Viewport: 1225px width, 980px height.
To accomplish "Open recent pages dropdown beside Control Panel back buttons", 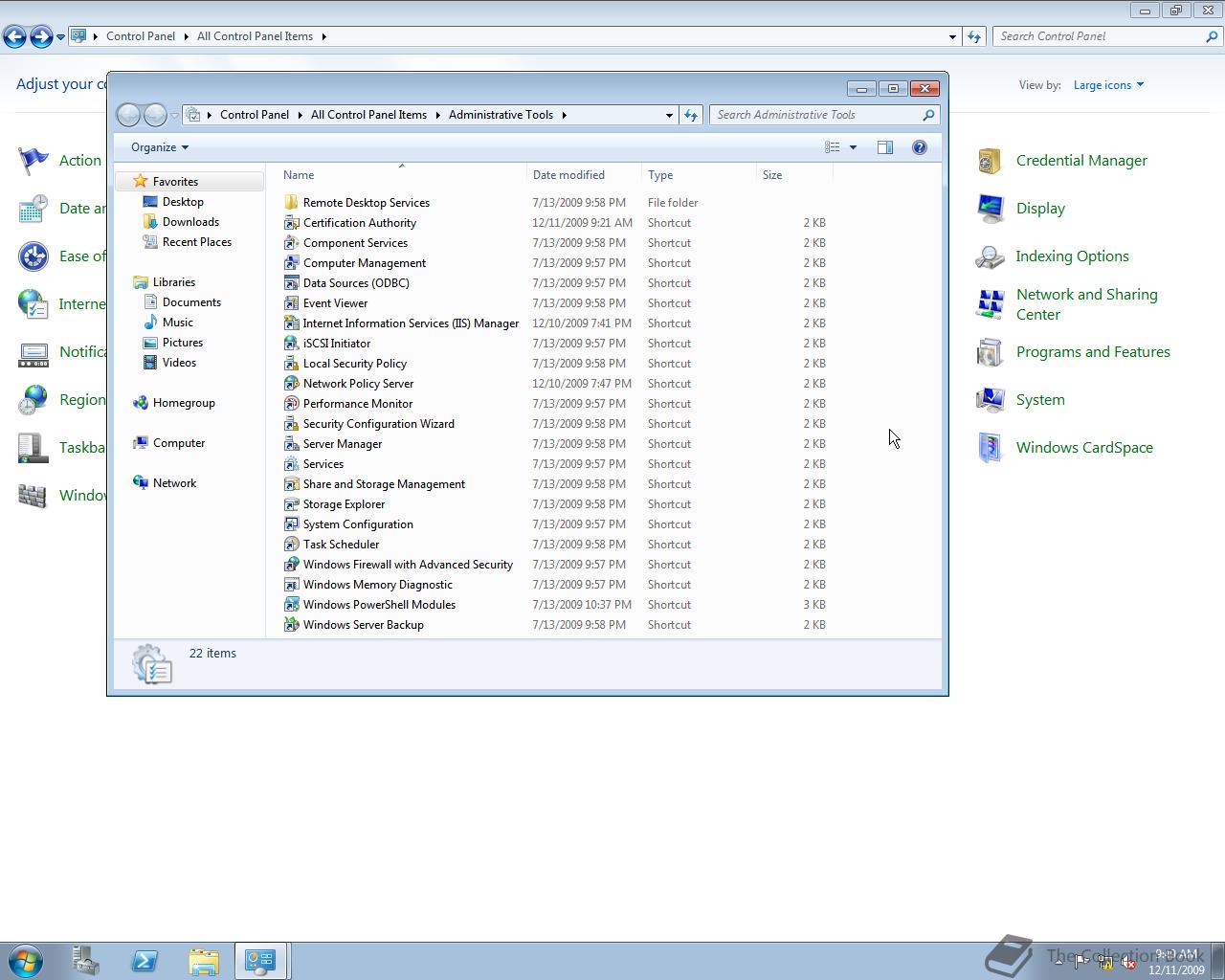I will 60,37.
